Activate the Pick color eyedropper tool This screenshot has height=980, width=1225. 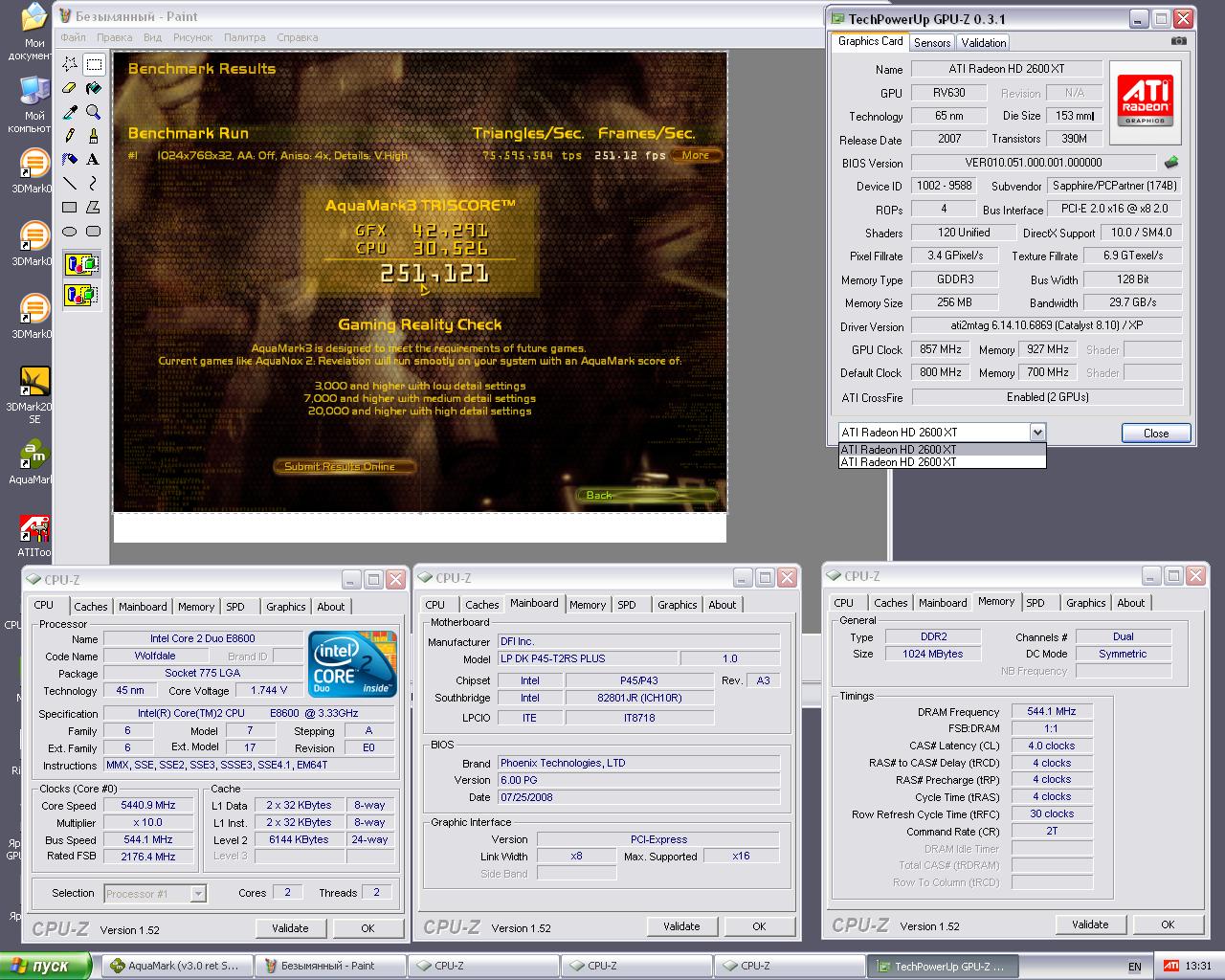70,112
